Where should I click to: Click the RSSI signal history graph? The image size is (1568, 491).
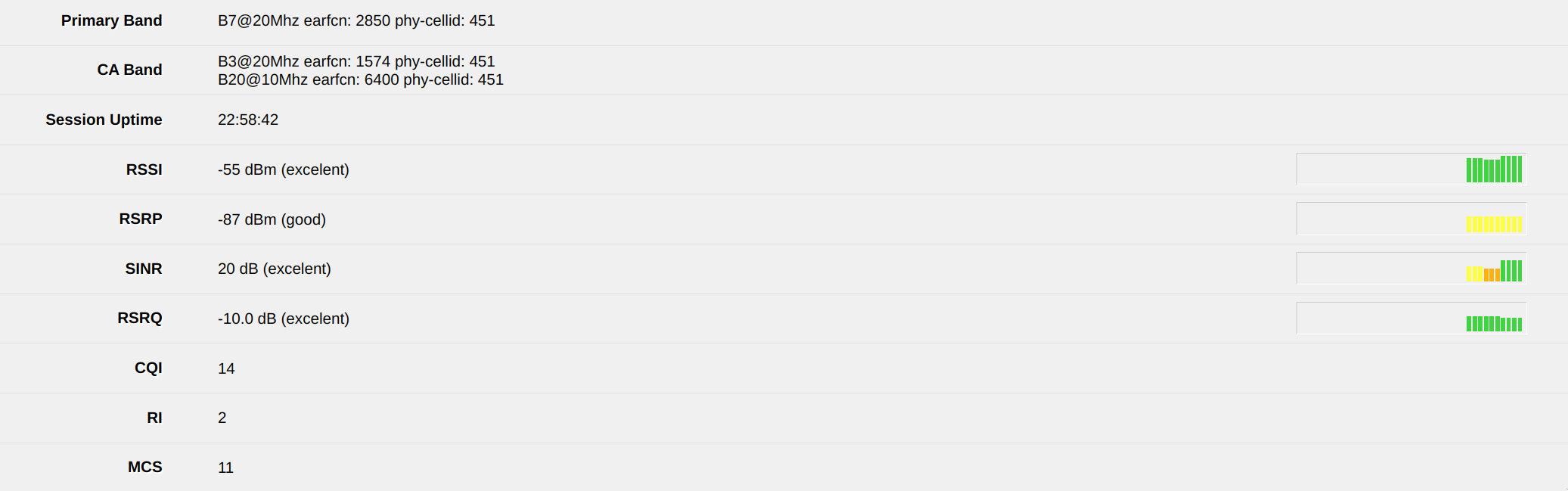click(1411, 169)
